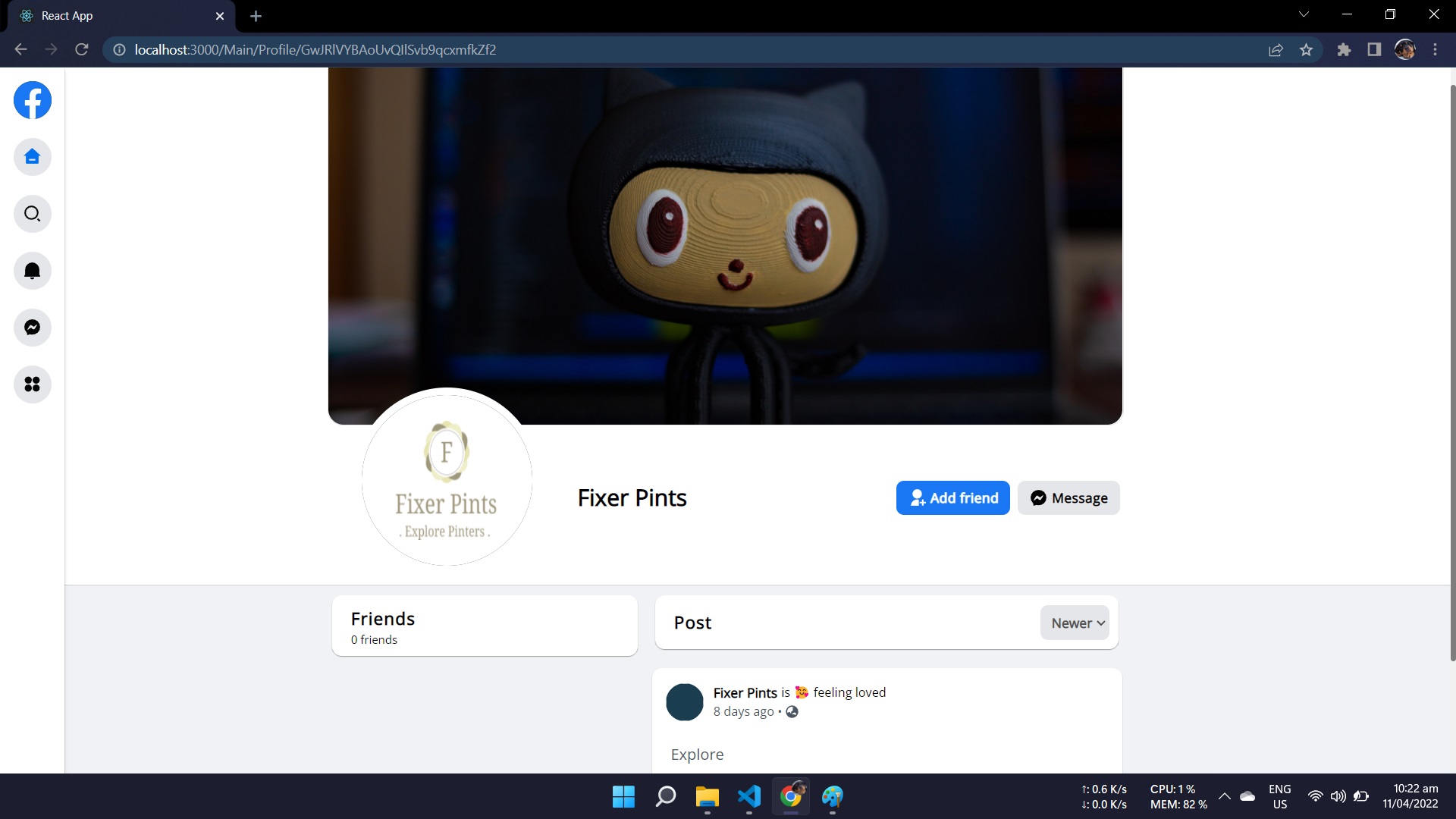Open Chrome extensions puzzle icon
Screen dimensions: 1456x819
(x=1344, y=49)
